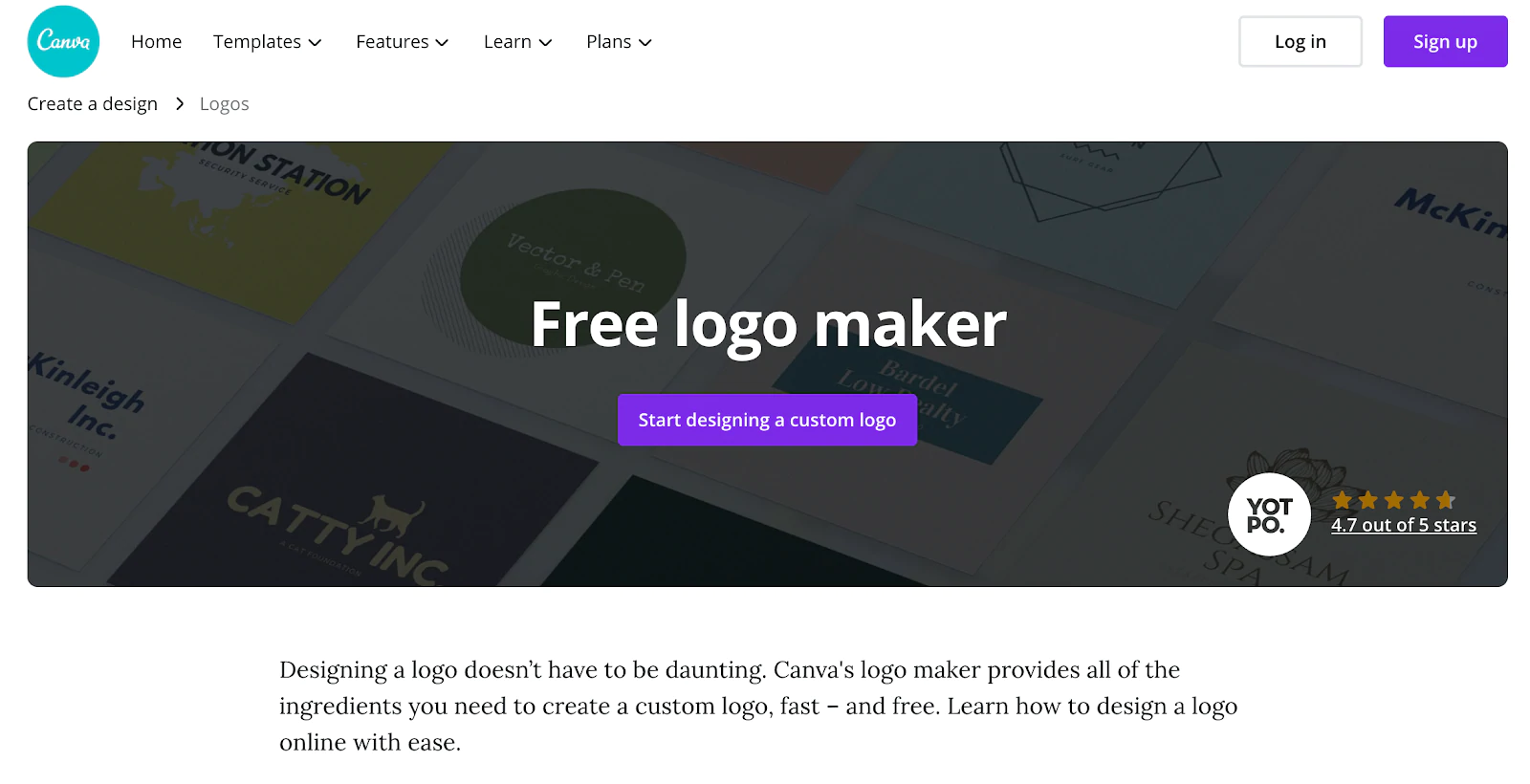
Task: Click the first gold rating star
Action: 1343,500
